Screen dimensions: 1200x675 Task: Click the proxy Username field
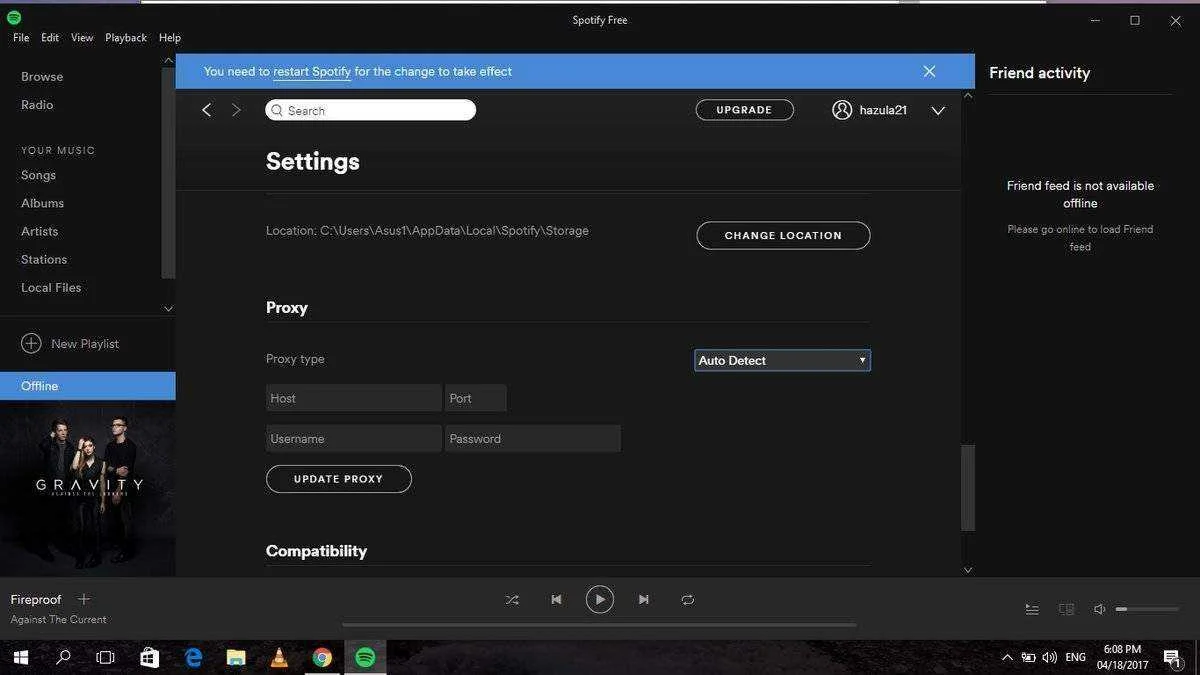point(354,438)
